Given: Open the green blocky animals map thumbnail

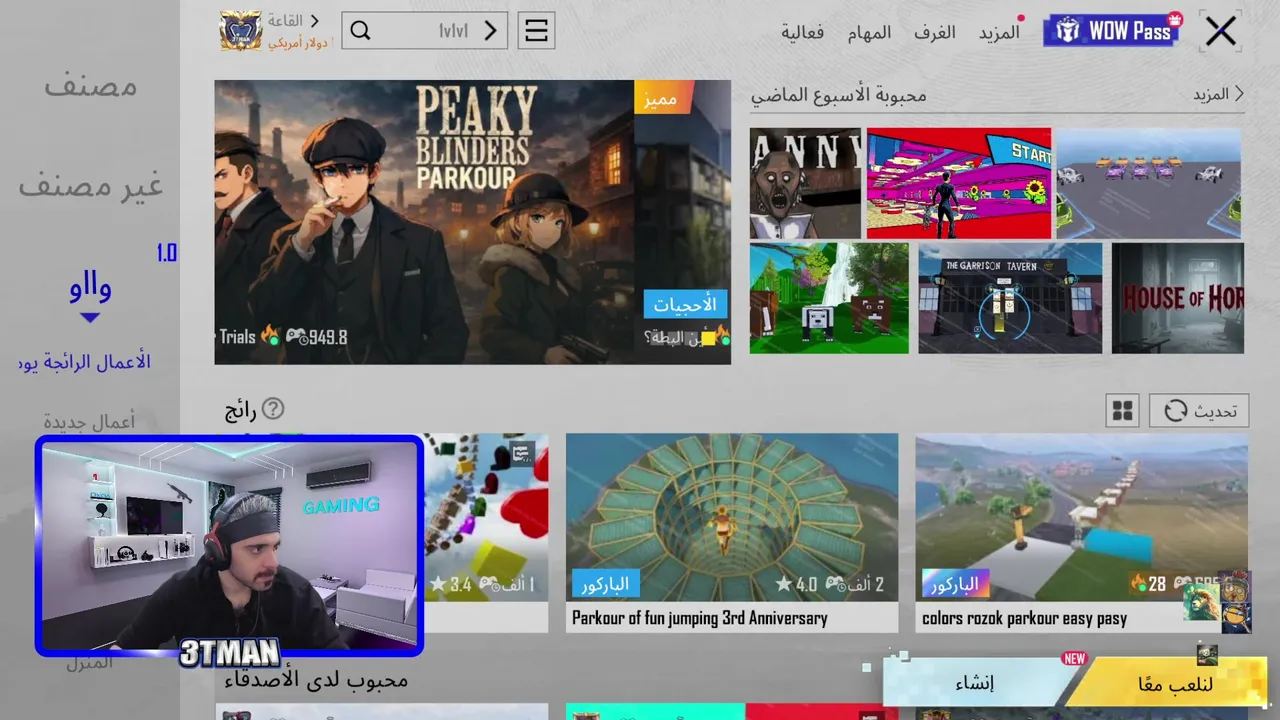Looking at the screenshot, I should (x=829, y=298).
